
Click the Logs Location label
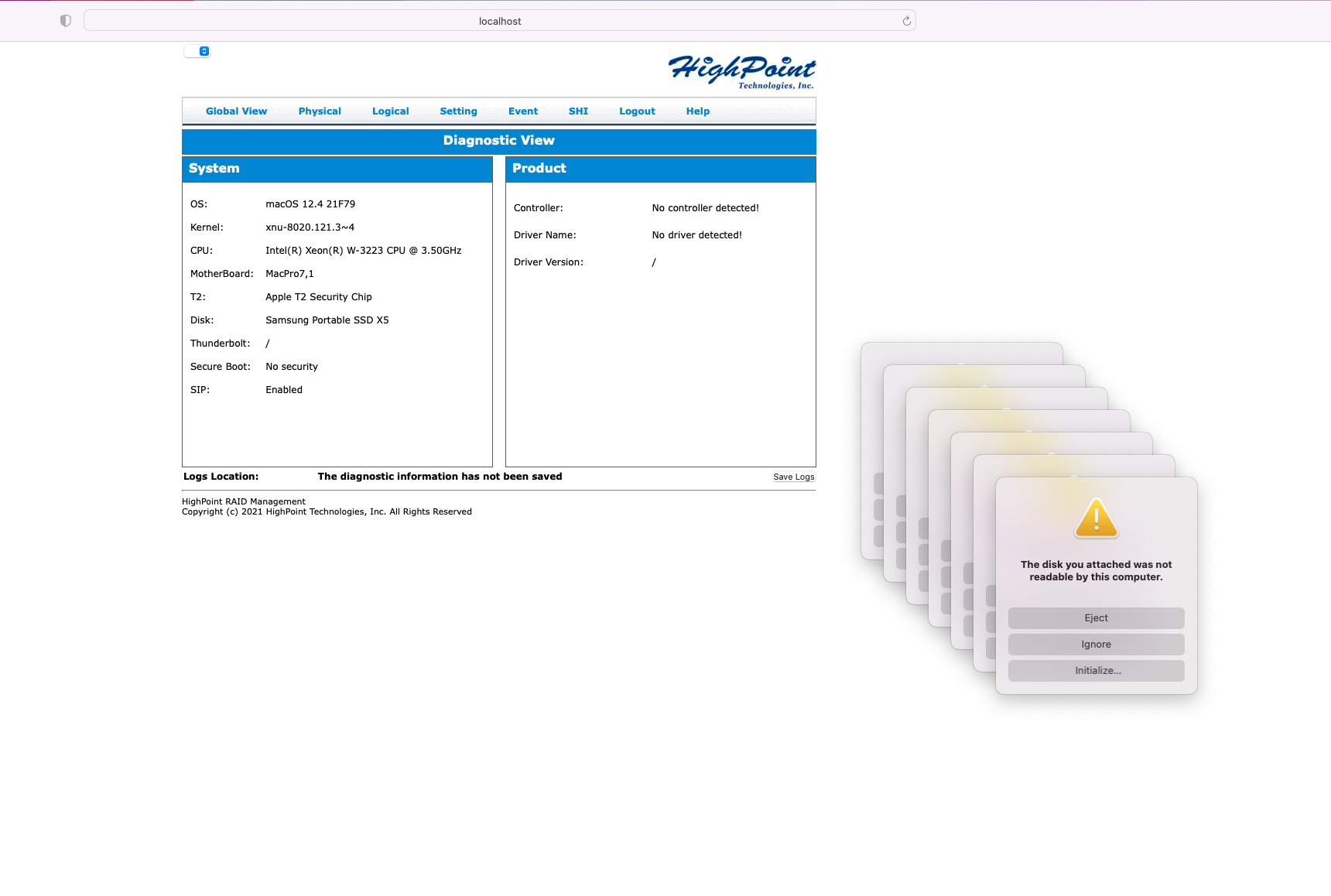221,477
